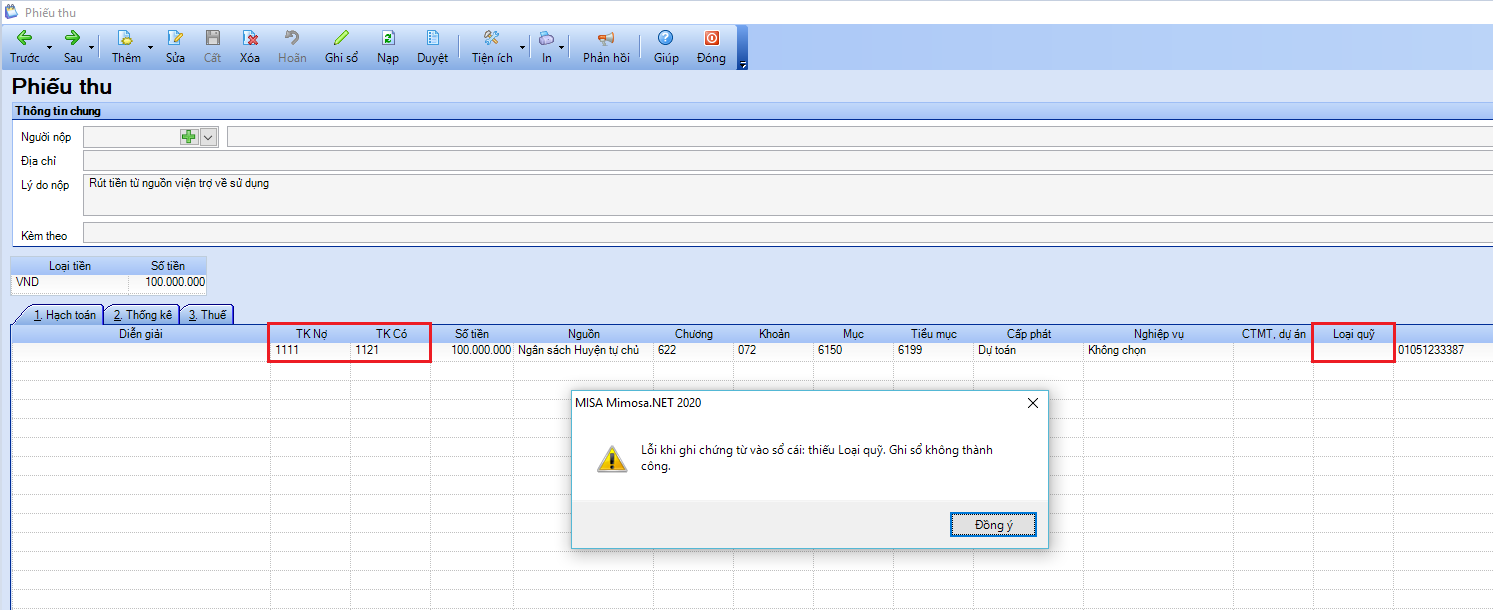1493x610 pixels.
Task: Switch to the Thuế tab
Action: (207, 315)
